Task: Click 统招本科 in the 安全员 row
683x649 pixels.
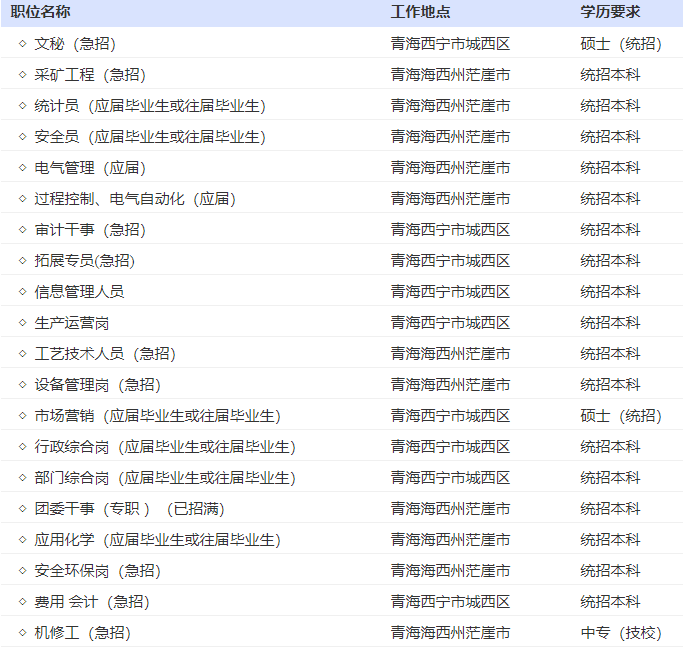Action: tap(610, 137)
